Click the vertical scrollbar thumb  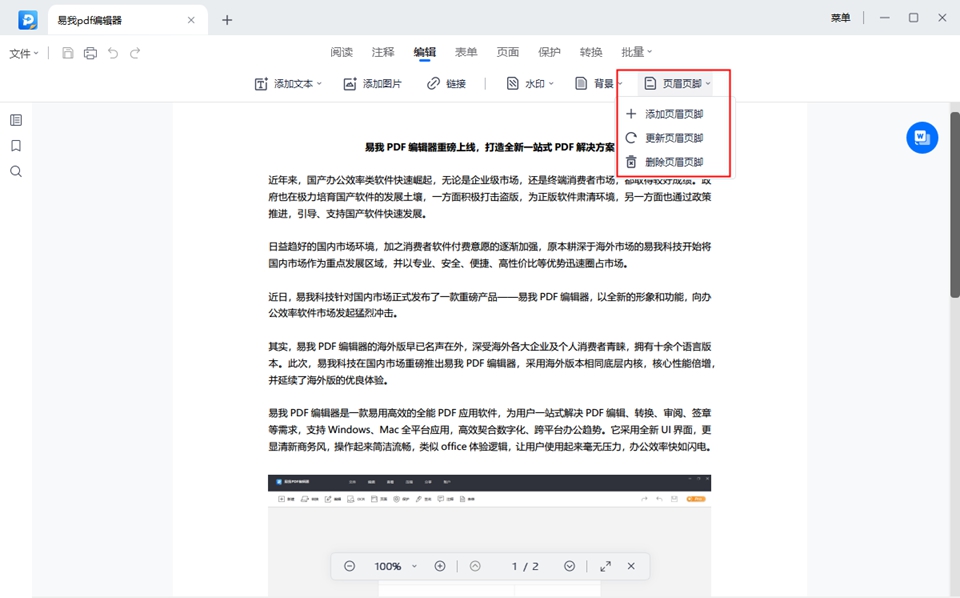(x=954, y=205)
